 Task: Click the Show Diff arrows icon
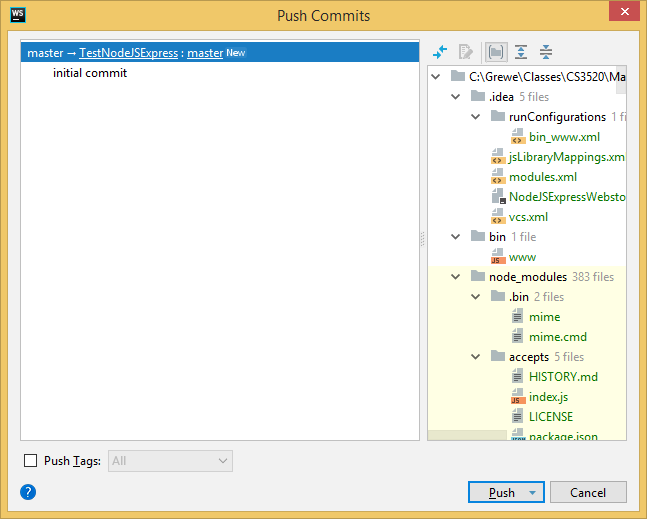click(x=440, y=52)
